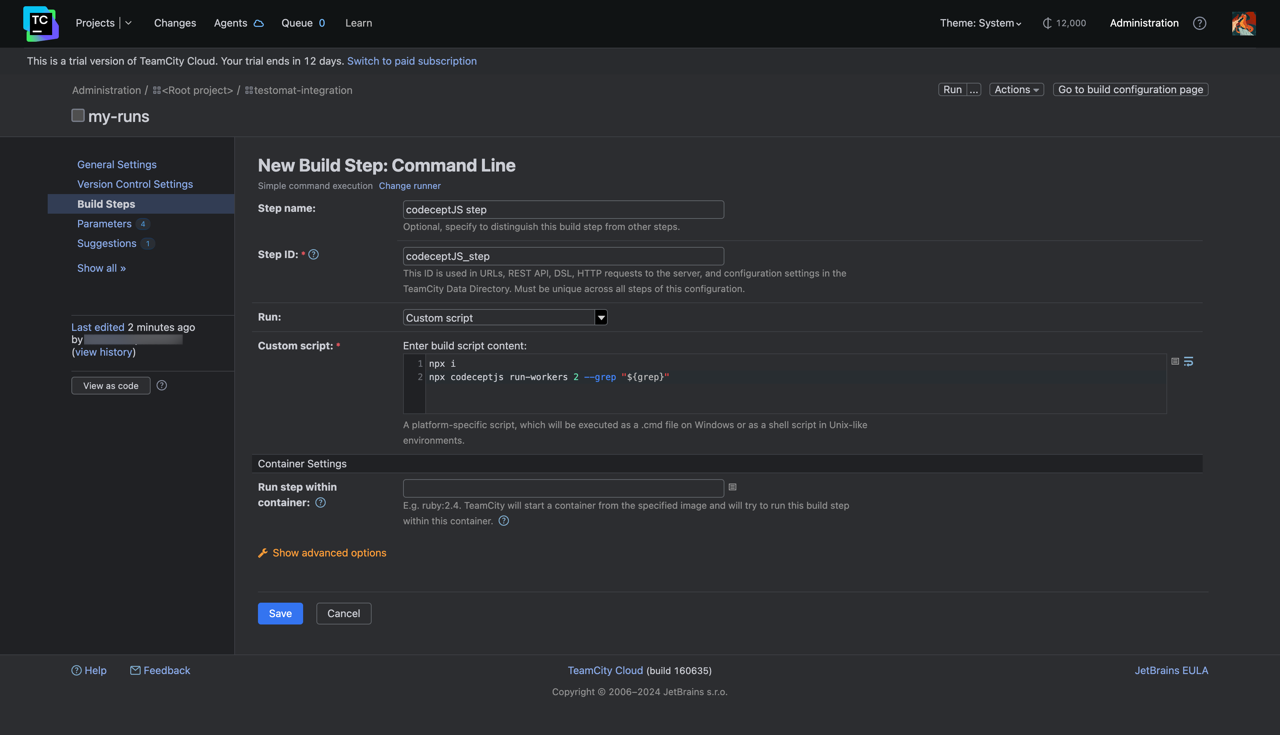Open Feedback link in footer
The width and height of the screenshot is (1280, 735).
pos(160,671)
